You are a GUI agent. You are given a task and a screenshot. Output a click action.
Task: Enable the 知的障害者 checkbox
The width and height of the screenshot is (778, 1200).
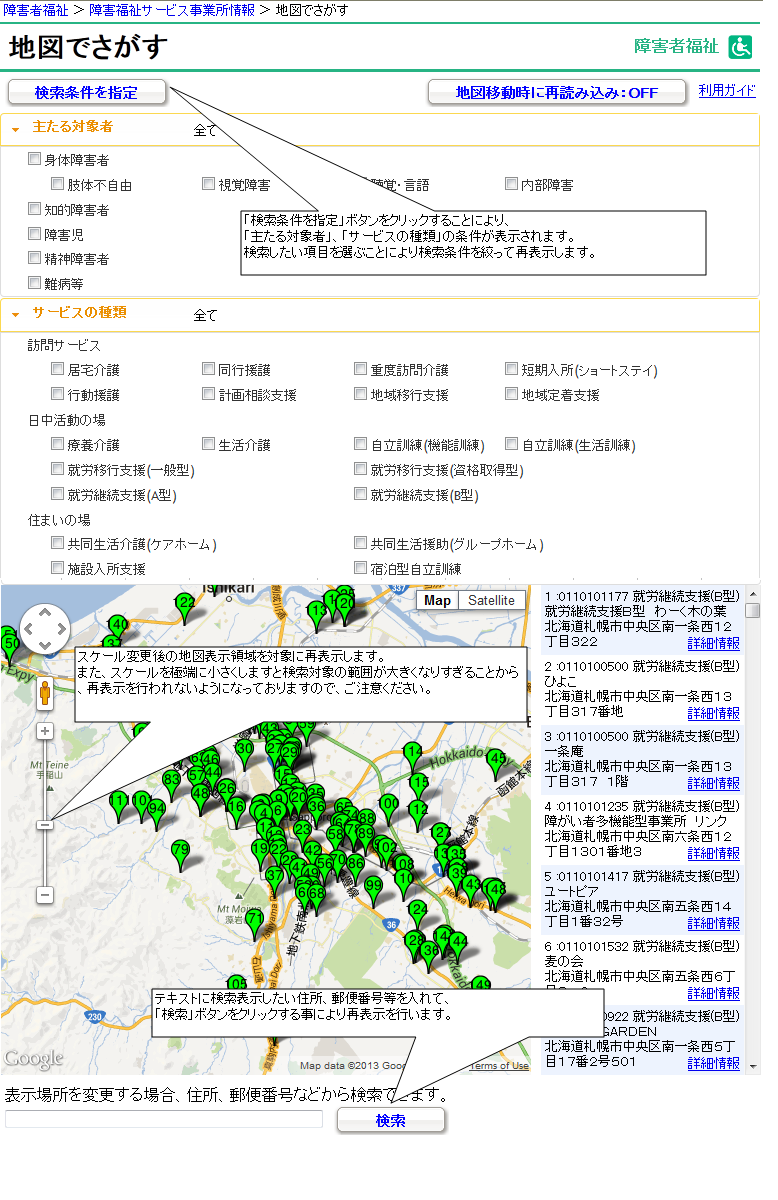click(x=35, y=209)
